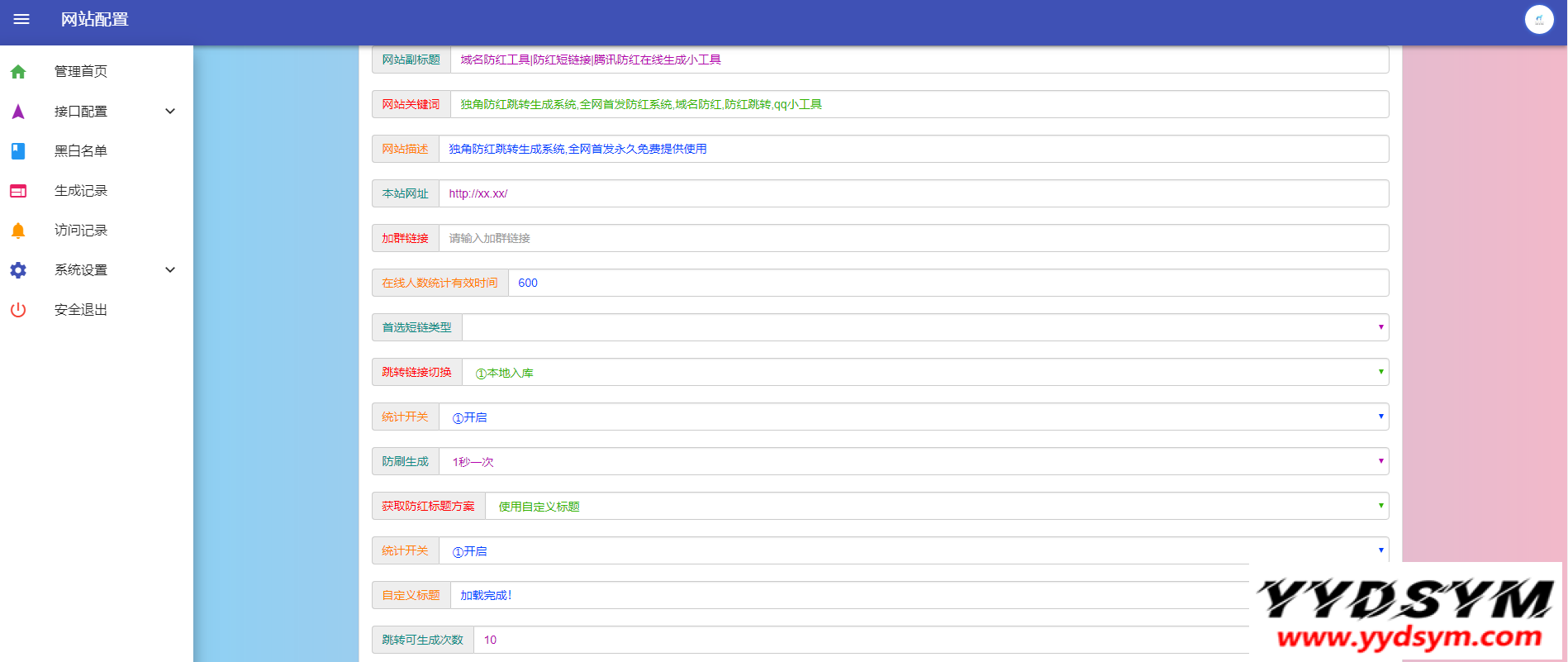Screen dimensions: 1568x662
Task: Select 管理首页 in the sidebar
Action: tap(81, 72)
